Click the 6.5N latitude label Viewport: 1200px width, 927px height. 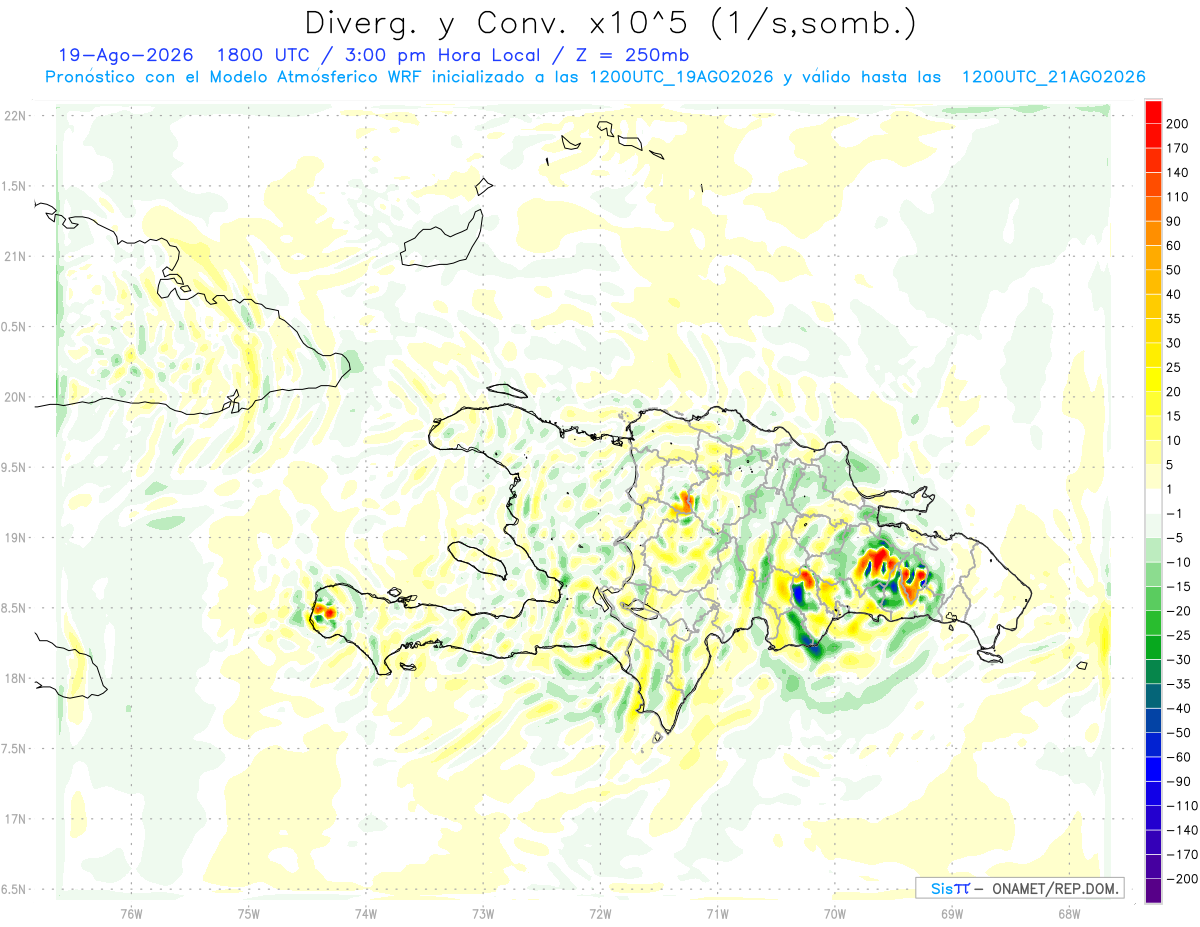click(14, 889)
